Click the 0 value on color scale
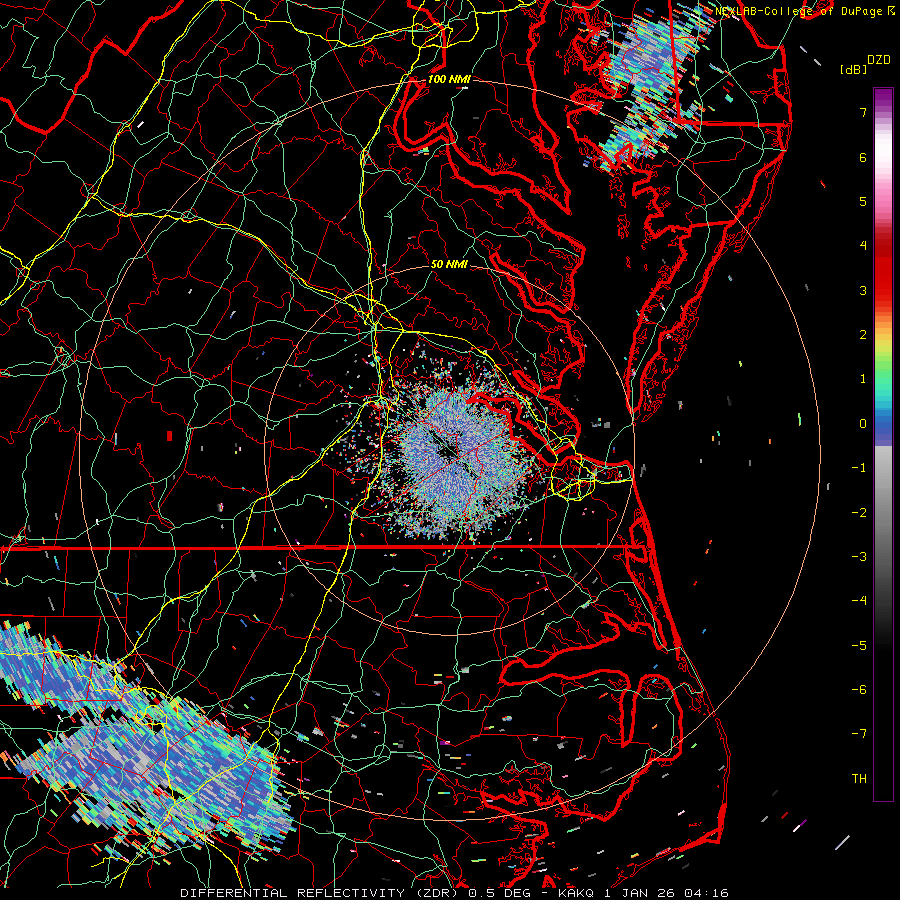This screenshot has width=900, height=900. pyautogui.click(x=863, y=424)
